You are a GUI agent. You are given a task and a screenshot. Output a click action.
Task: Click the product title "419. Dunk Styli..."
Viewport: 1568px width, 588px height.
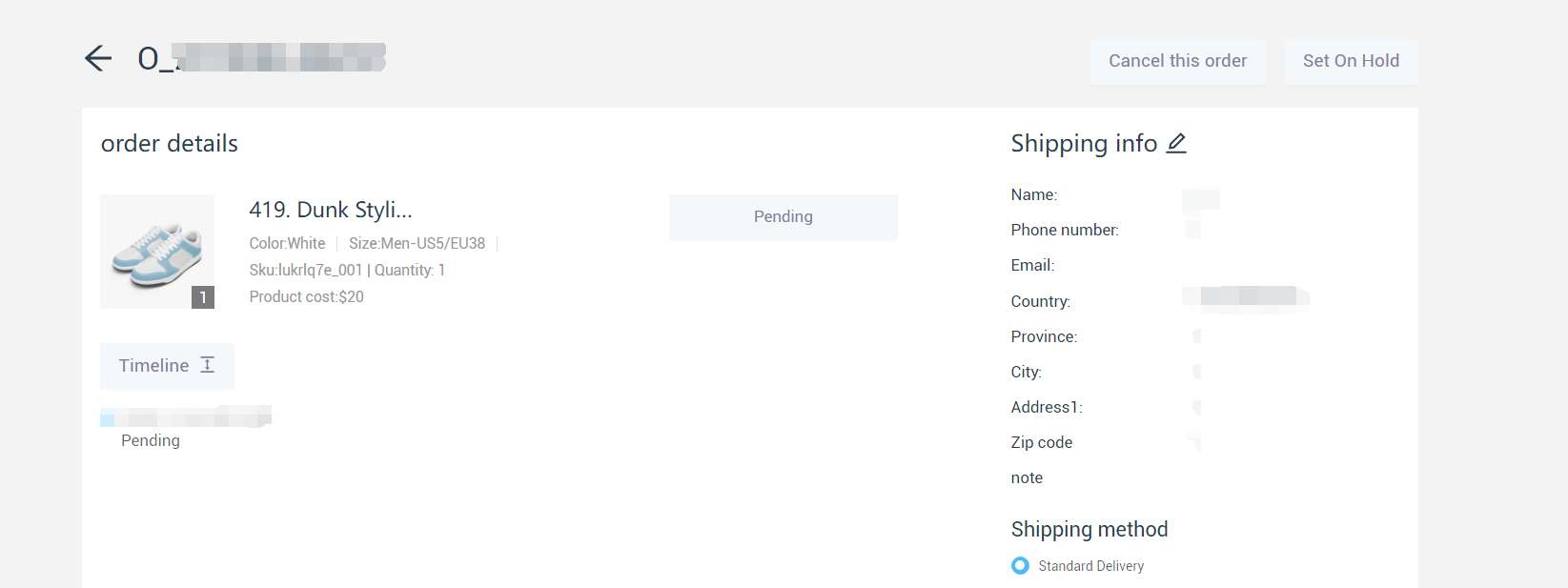click(331, 210)
